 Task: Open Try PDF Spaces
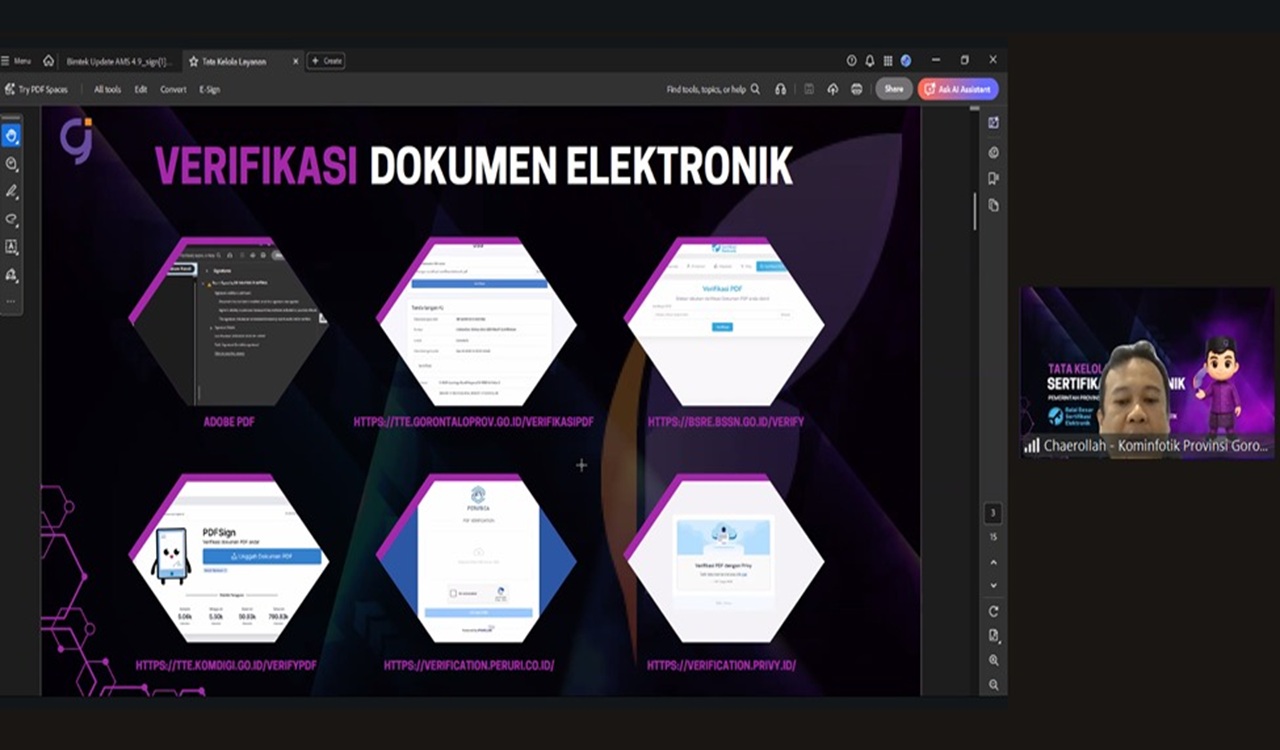[36, 89]
